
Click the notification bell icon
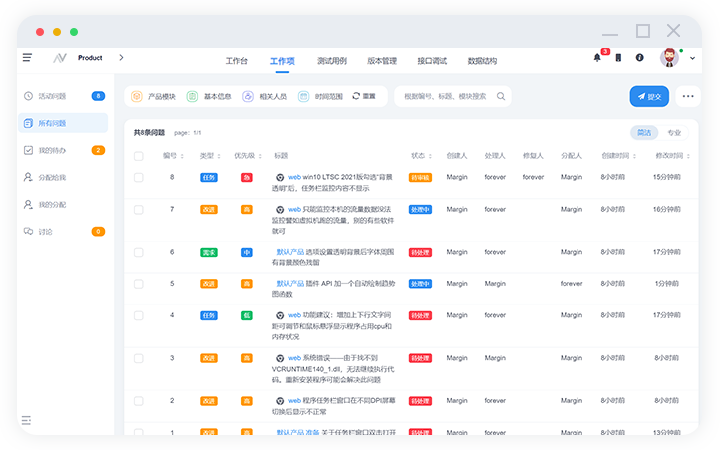tap(597, 58)
